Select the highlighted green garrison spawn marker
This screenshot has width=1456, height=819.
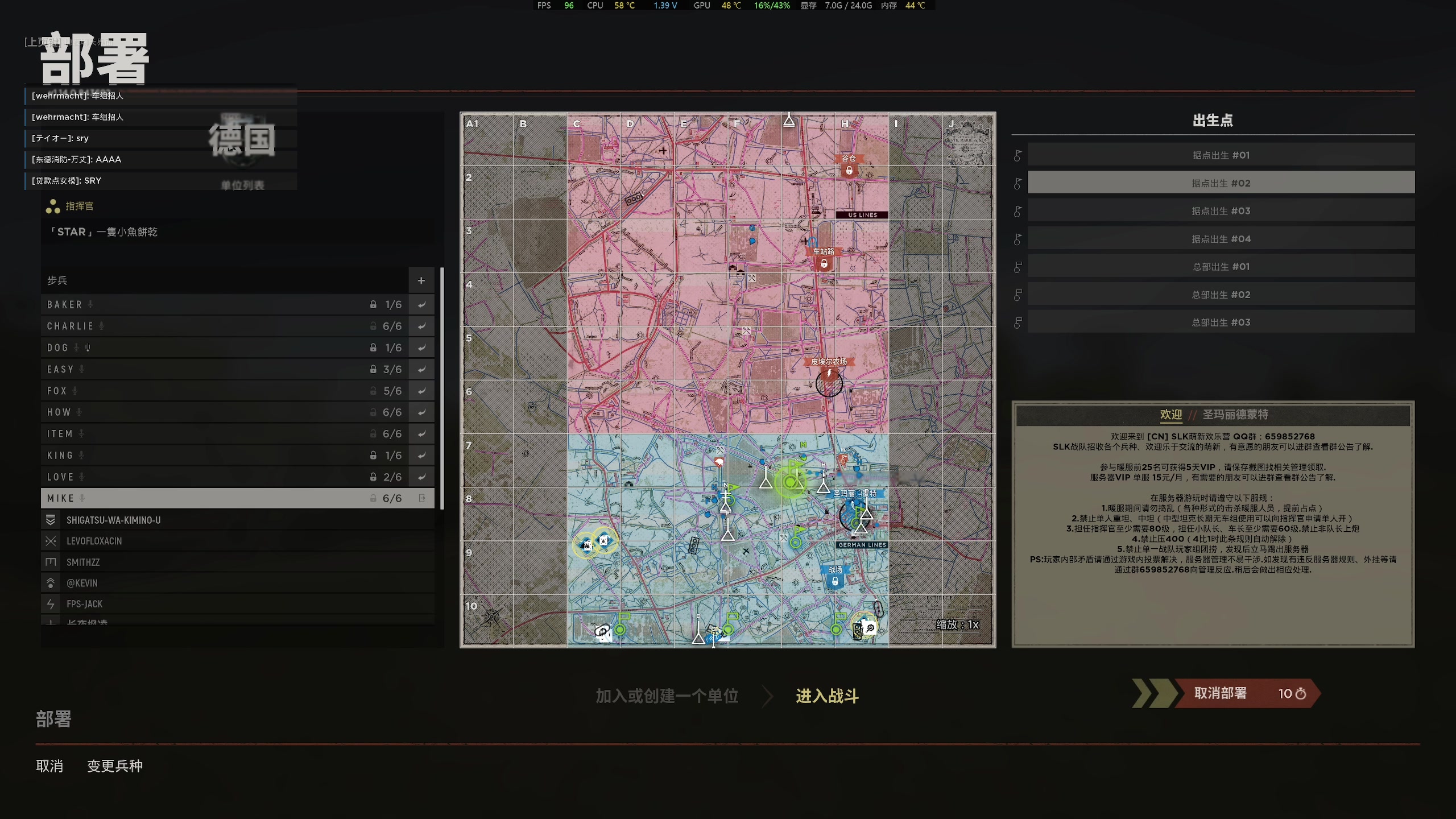tap(789, 482)
